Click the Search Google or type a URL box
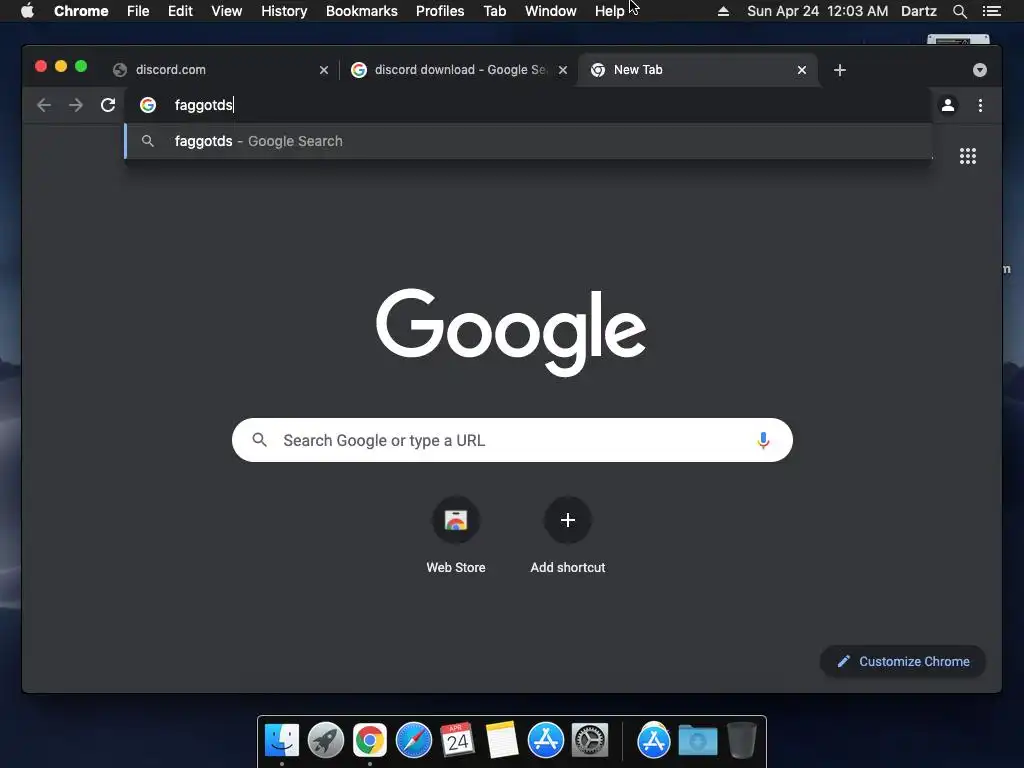1024x768 pixels. pyautogui.click(x=512, y=440)
